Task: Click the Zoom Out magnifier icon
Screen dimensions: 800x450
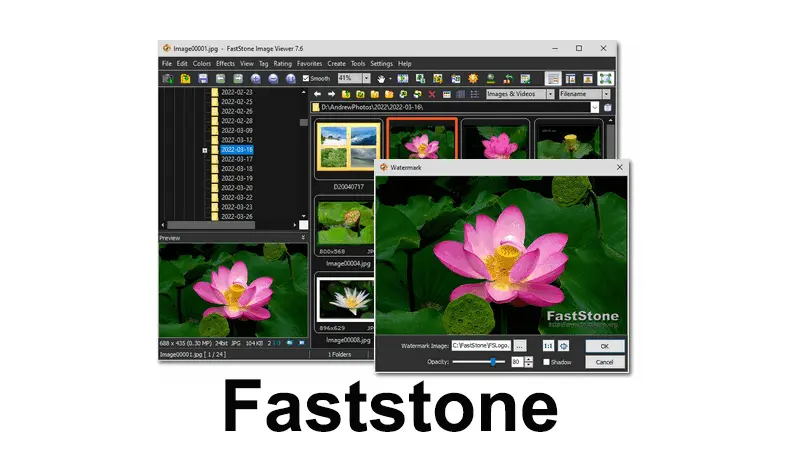Action: 273,79
